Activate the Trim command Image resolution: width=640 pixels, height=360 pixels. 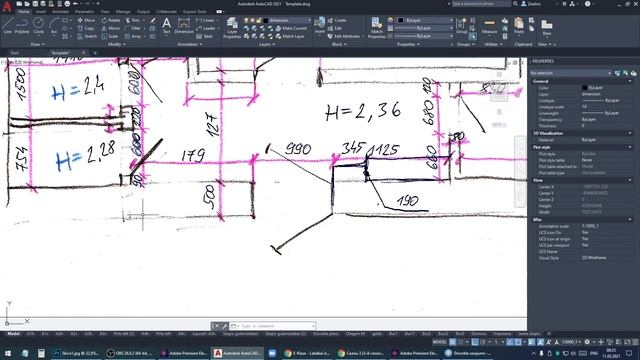coord(133,20)
